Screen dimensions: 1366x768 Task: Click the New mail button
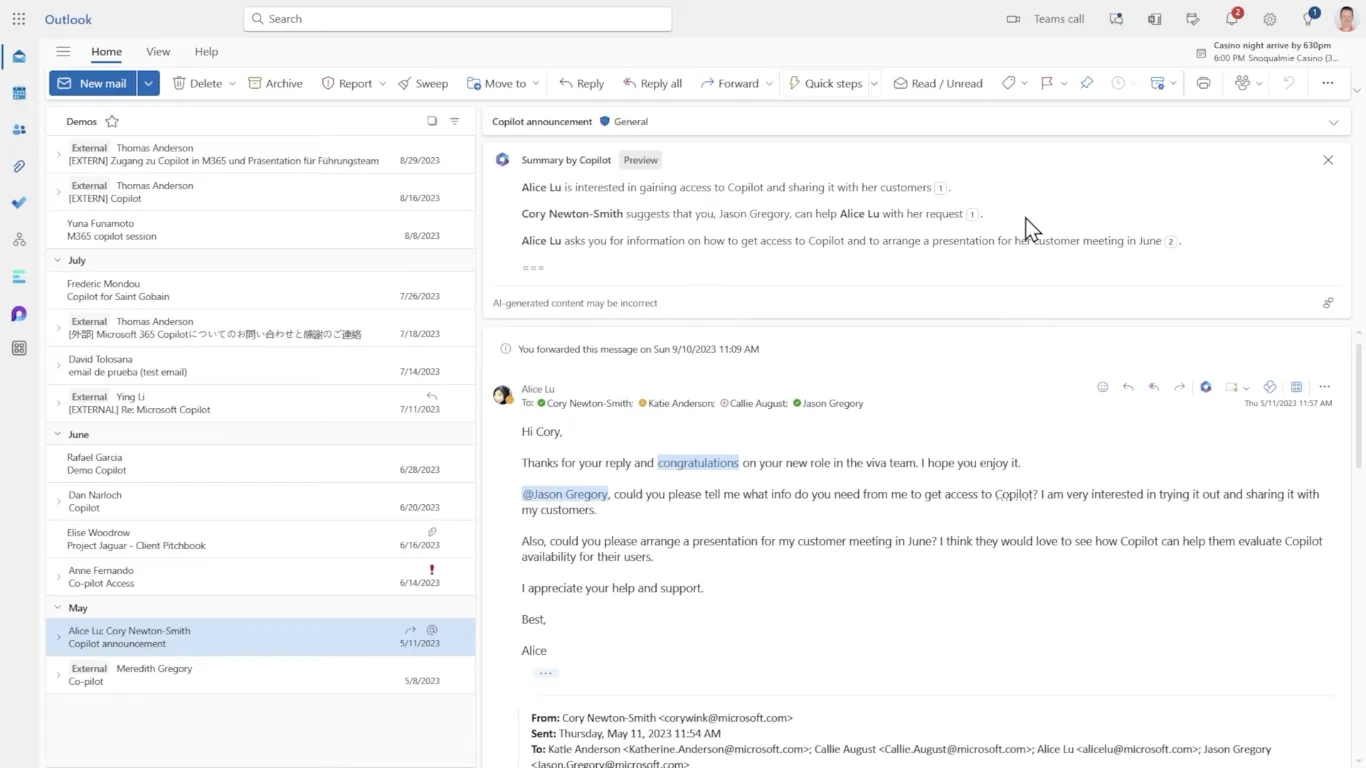click(93, 83)
